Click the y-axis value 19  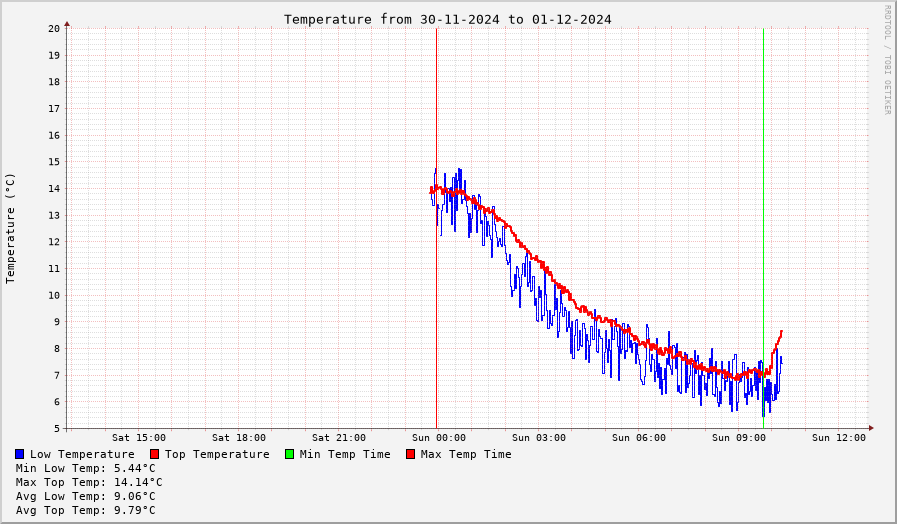pos(54,55)
